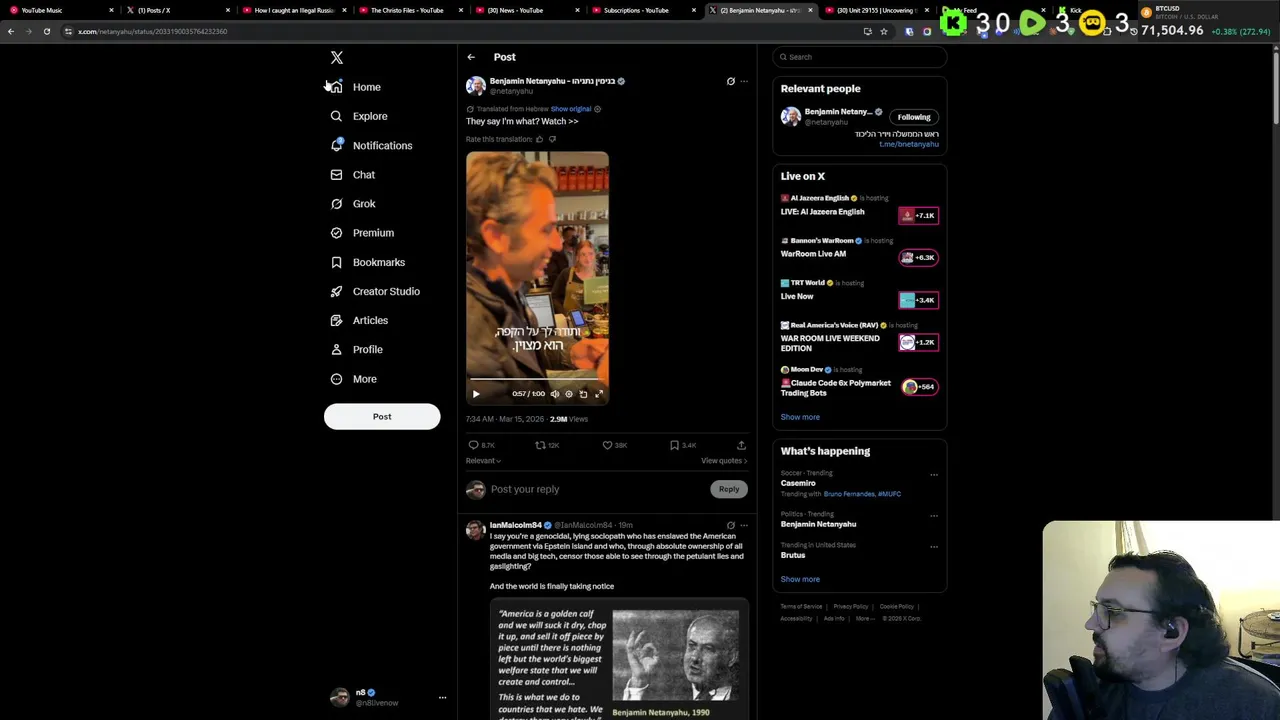The height and width of the screenshot is (720, 1280).
Task: Click the Reply button
Action: (729, 489)
